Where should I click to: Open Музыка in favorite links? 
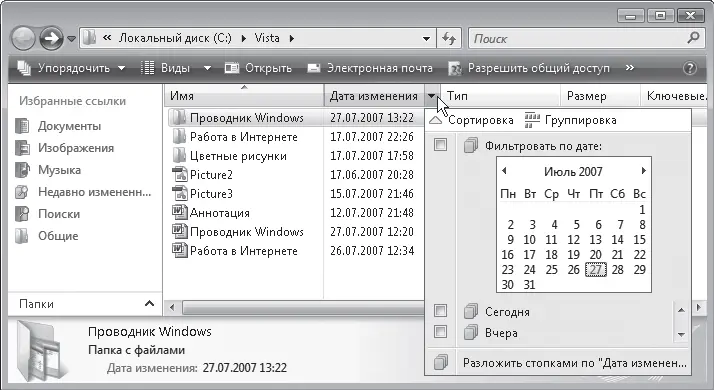pyautogui.click(x=48, y=170)
